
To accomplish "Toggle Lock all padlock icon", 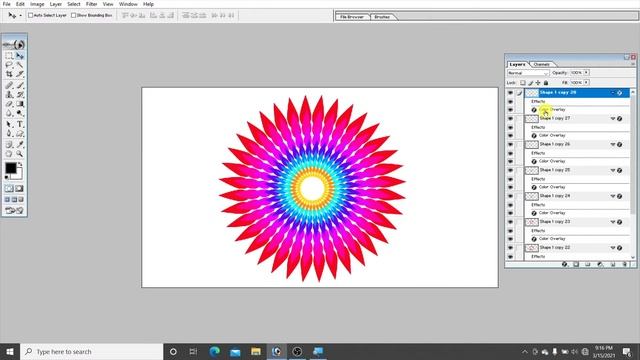I will pyautogui.click(x=546, y=83).
